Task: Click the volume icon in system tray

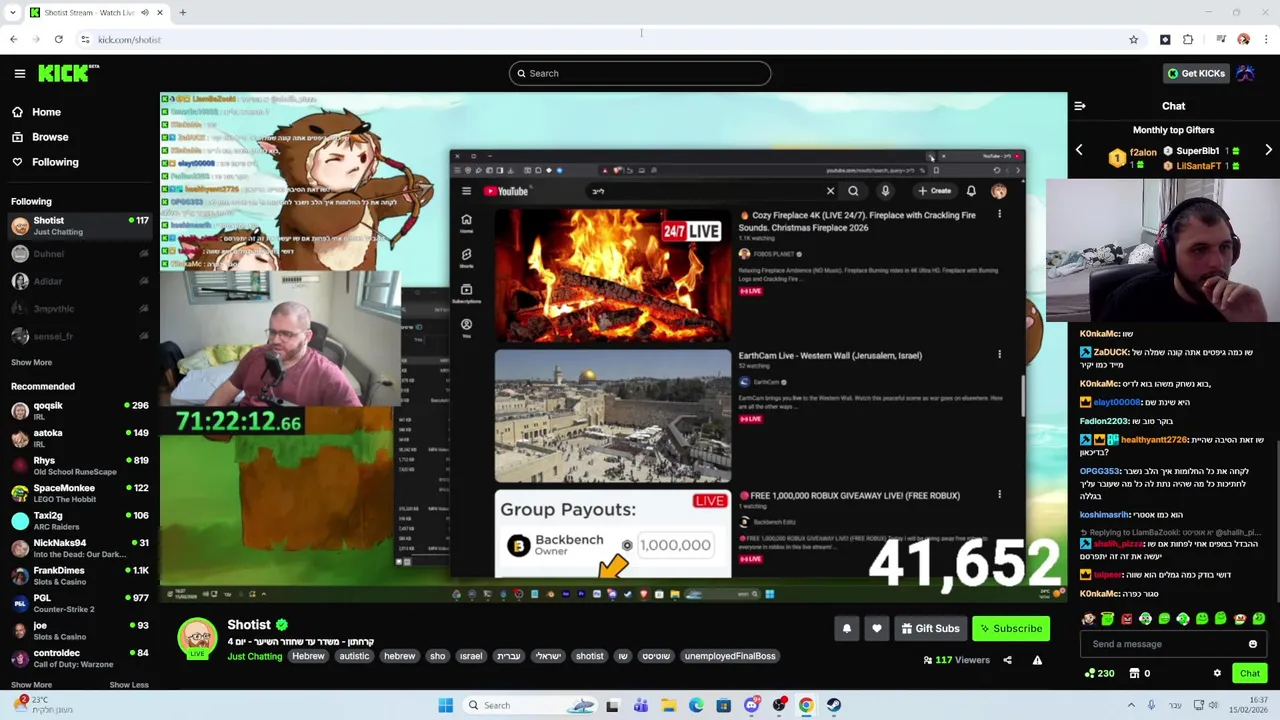Action: 1213,705
